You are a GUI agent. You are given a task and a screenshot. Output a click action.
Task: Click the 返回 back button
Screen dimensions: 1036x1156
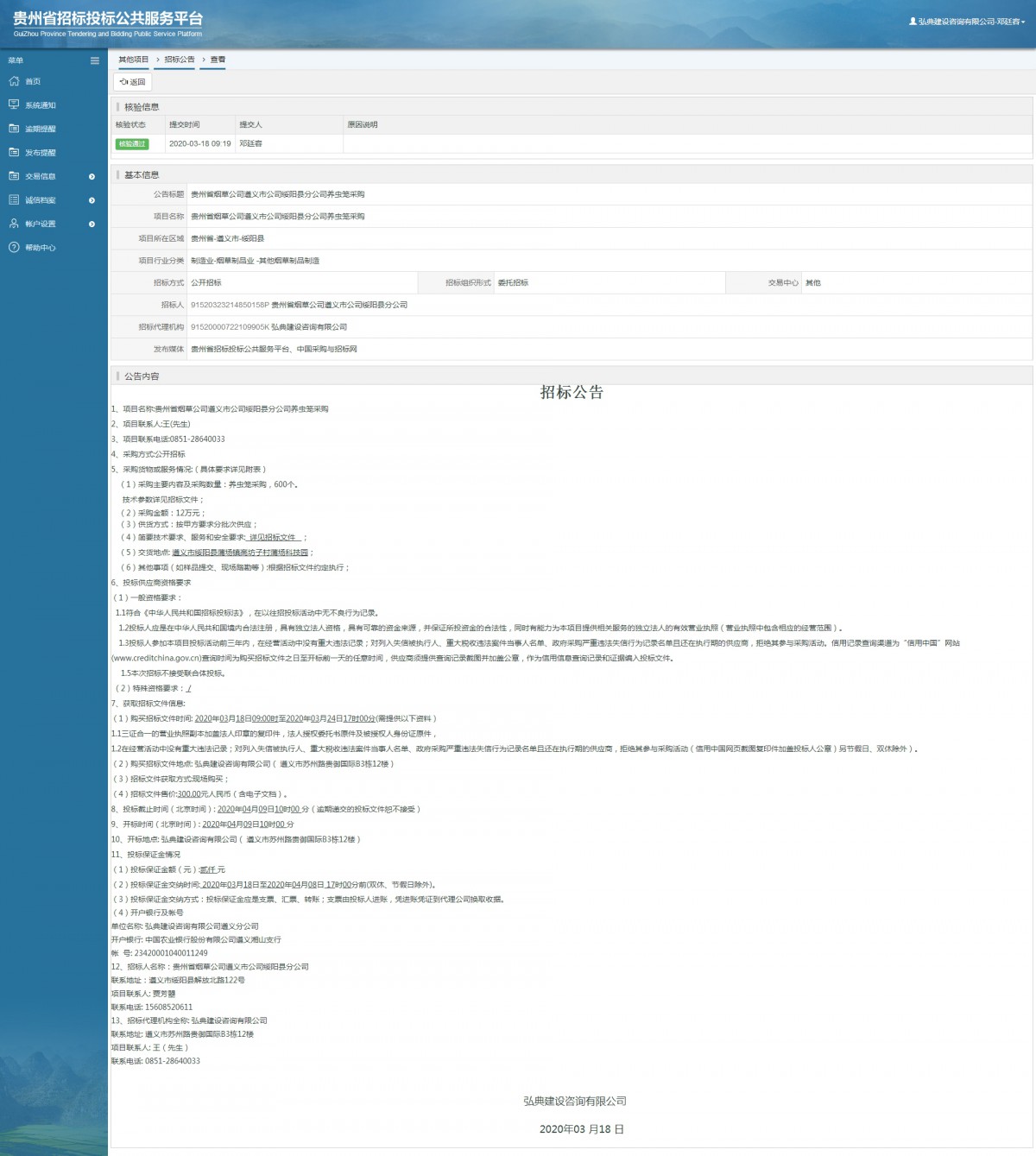[x=133, y=82]
